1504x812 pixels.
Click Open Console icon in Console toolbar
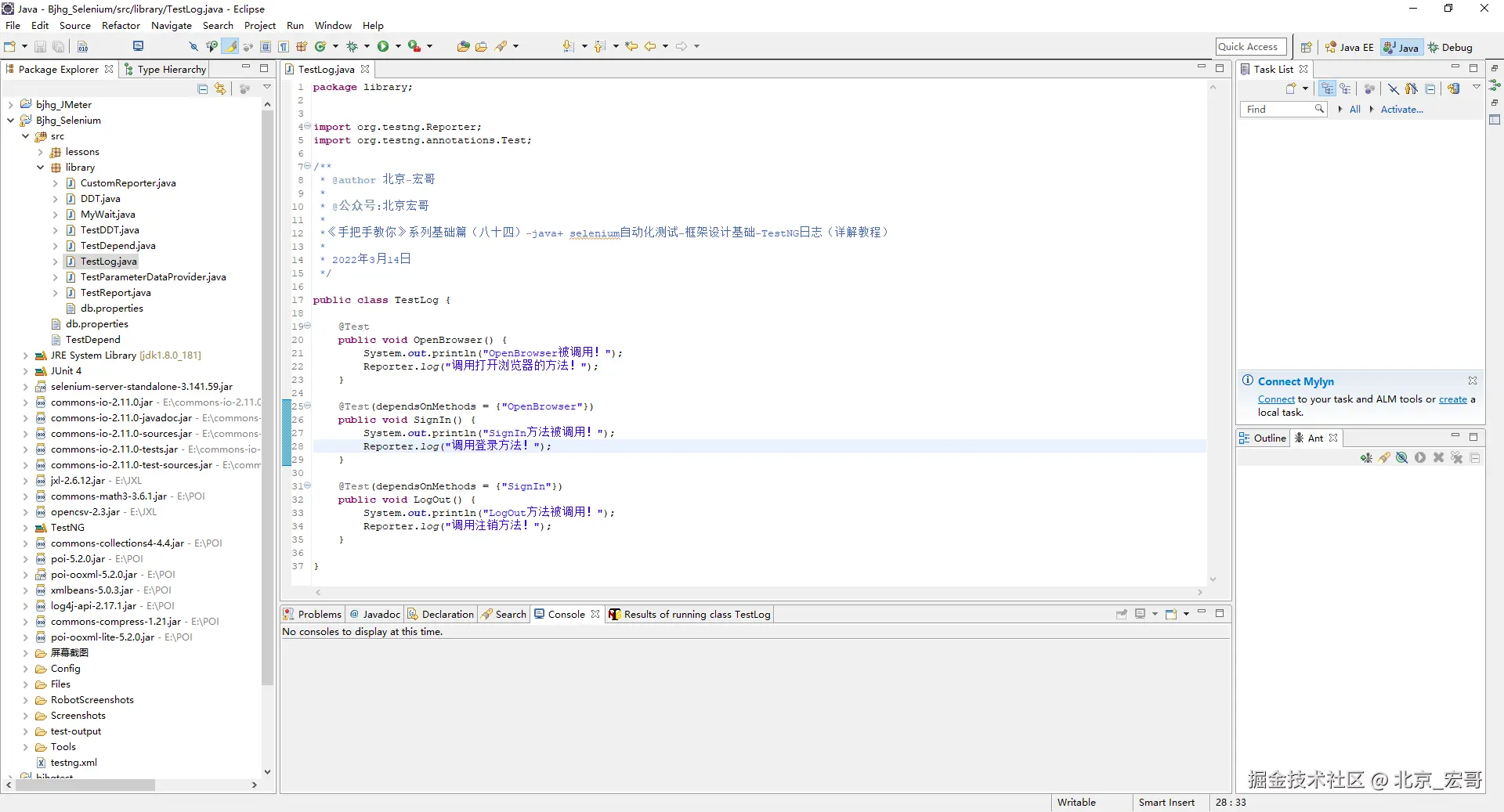pyautogui.click(x=1171, y=615)
